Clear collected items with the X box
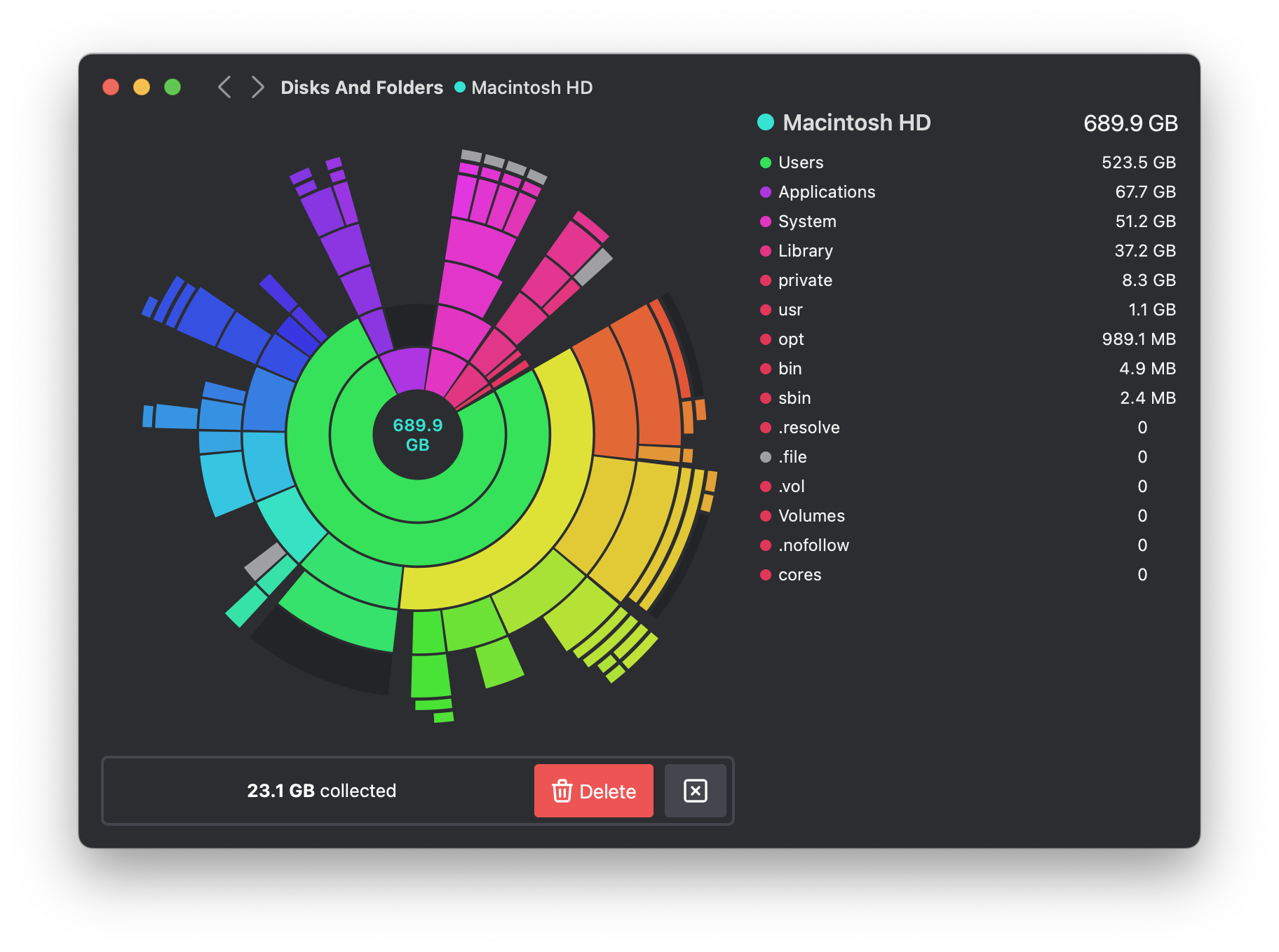The image size is (1279, 952). [x=695, y=791]
